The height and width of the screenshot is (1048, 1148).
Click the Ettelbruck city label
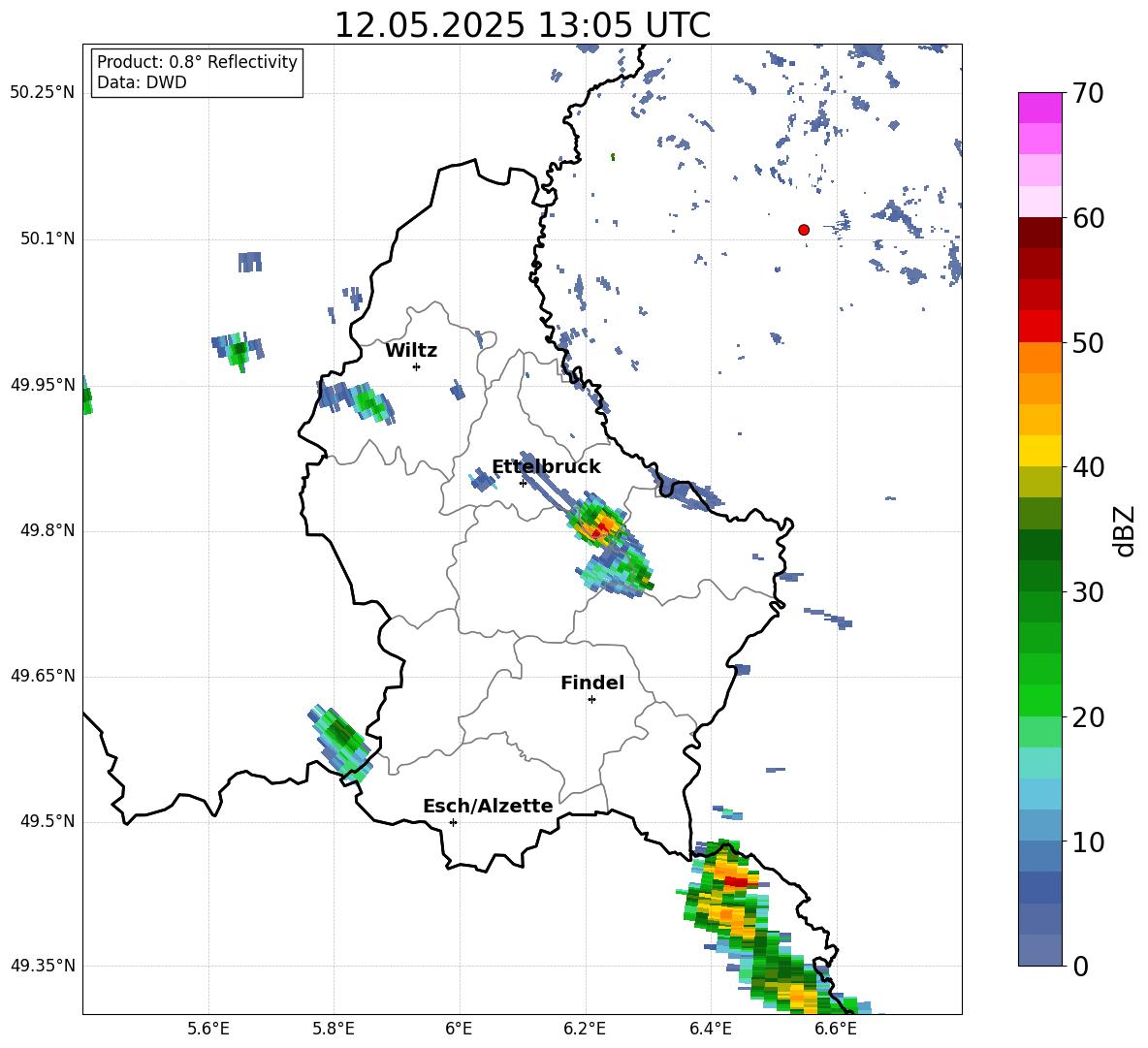click(x=546, y=467)
